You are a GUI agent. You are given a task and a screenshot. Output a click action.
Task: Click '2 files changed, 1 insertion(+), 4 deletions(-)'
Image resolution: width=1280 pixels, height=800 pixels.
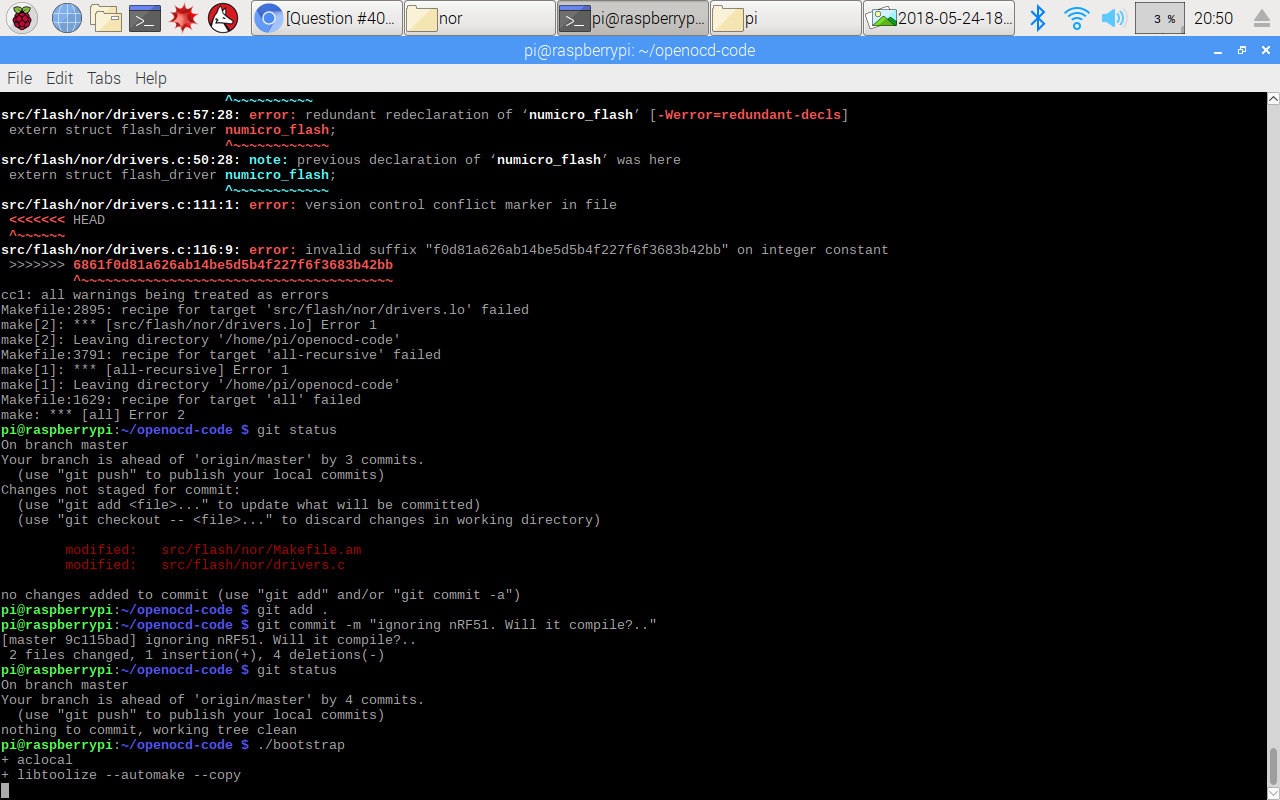[x=197, y=655]
